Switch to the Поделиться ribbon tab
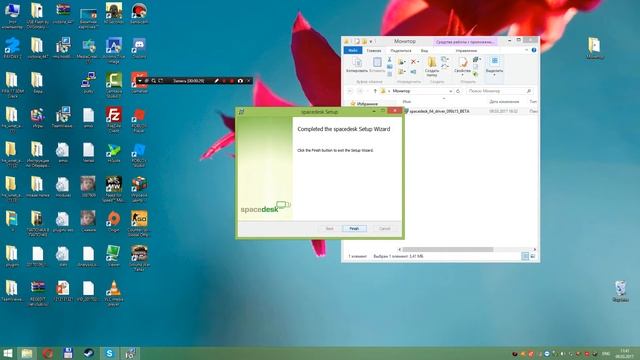Viewport: 640px width, 360px height. point(401,51)
